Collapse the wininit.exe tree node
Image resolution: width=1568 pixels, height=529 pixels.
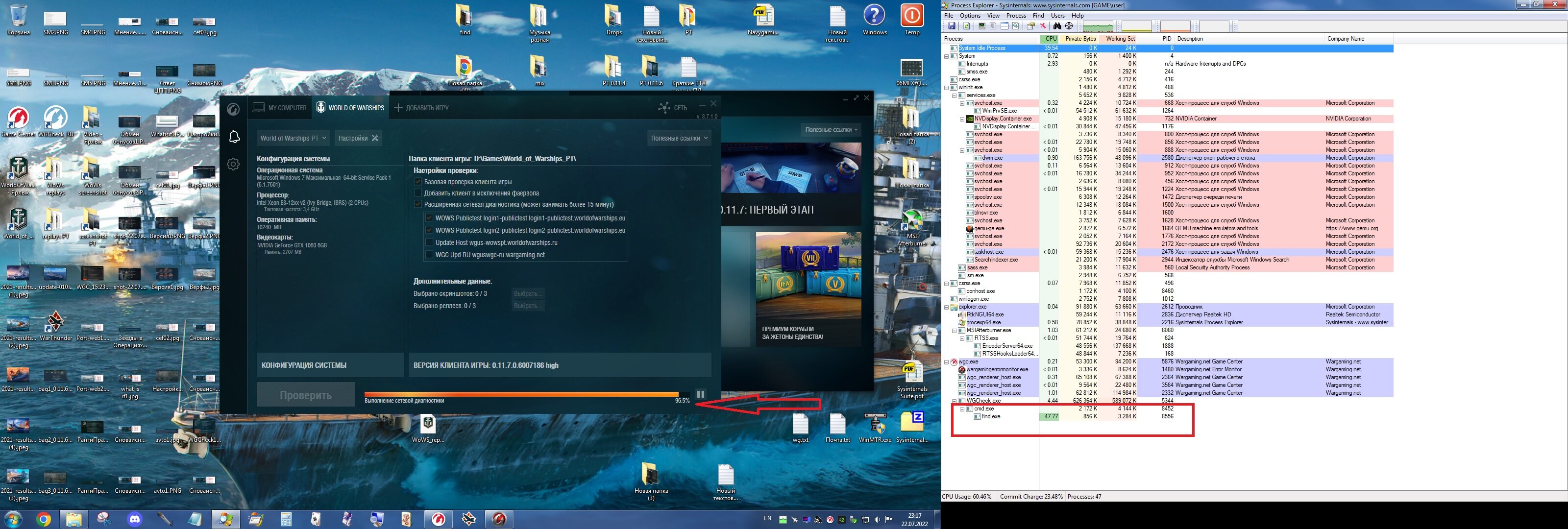947,87
